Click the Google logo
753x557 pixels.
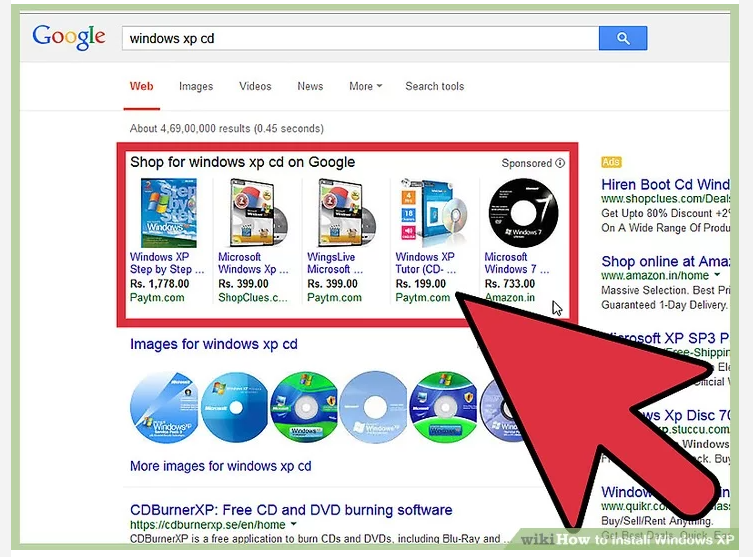tap(68, 37)
